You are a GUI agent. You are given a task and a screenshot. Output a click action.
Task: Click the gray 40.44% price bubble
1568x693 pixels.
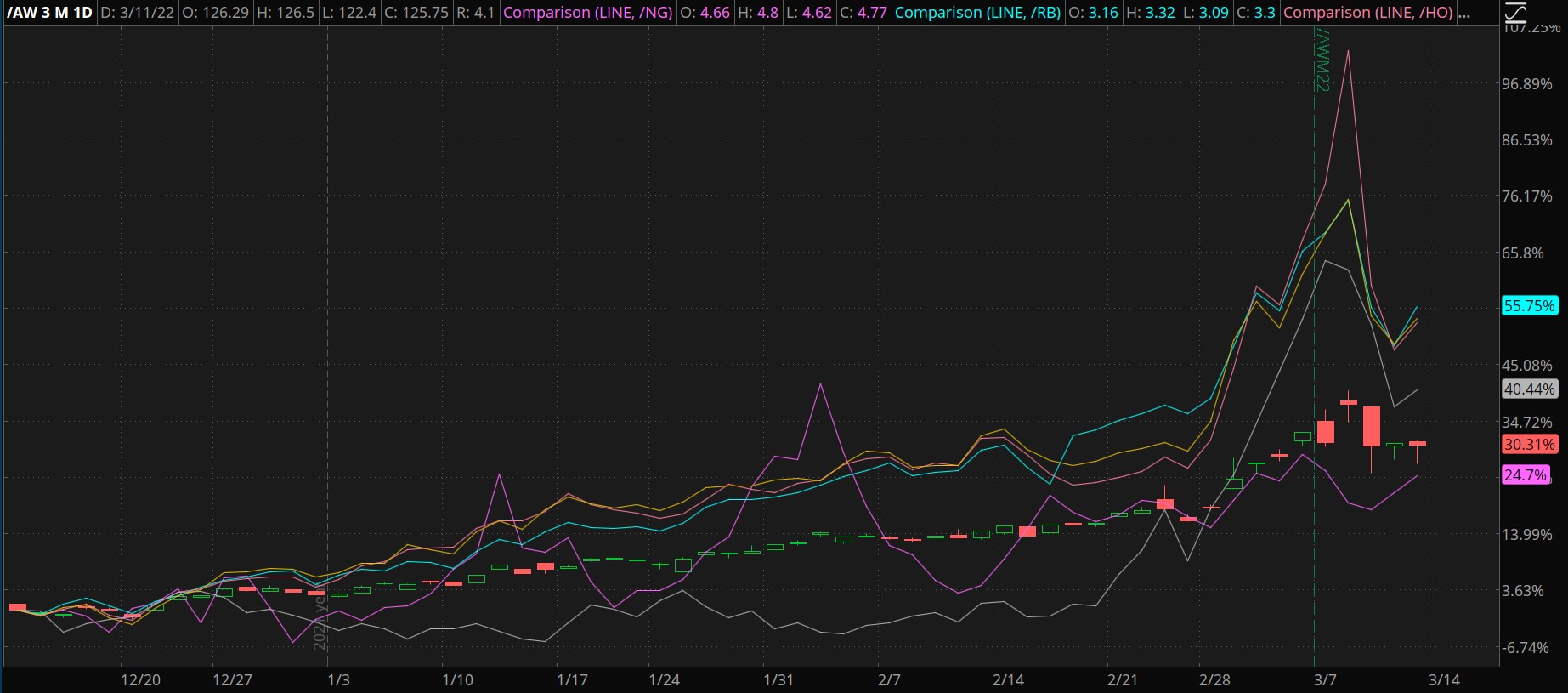point(1529,389)
